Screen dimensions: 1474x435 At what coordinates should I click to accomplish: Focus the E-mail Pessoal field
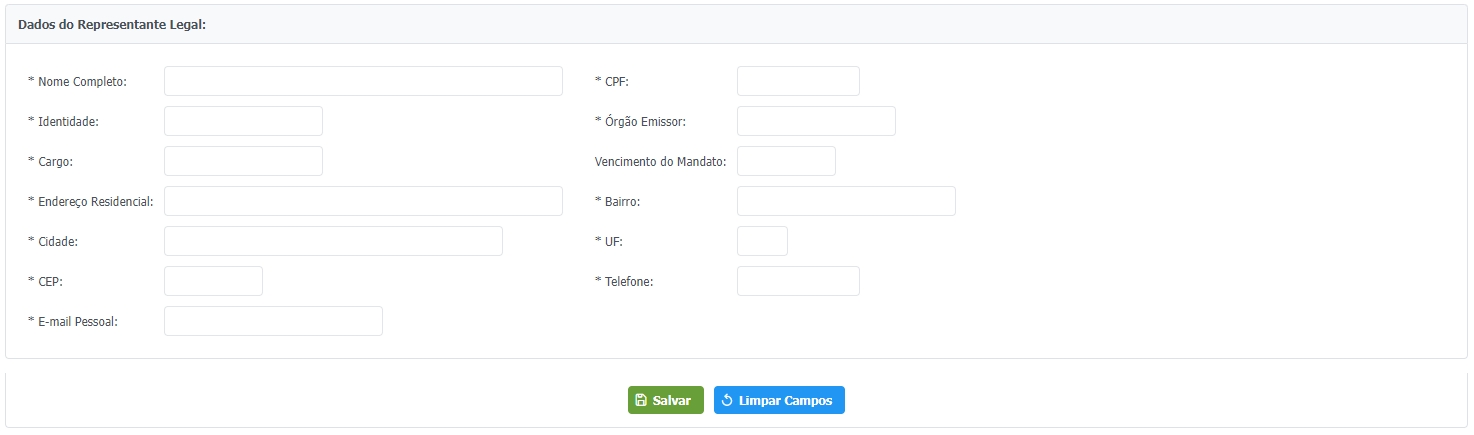[x=273, y=321]
